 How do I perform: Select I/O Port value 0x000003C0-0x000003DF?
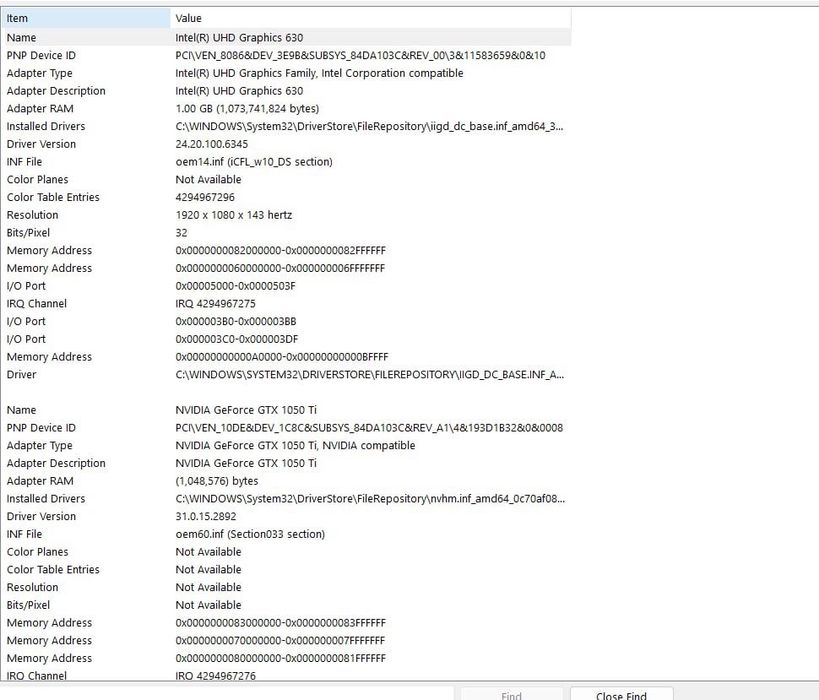pos(237,340)
